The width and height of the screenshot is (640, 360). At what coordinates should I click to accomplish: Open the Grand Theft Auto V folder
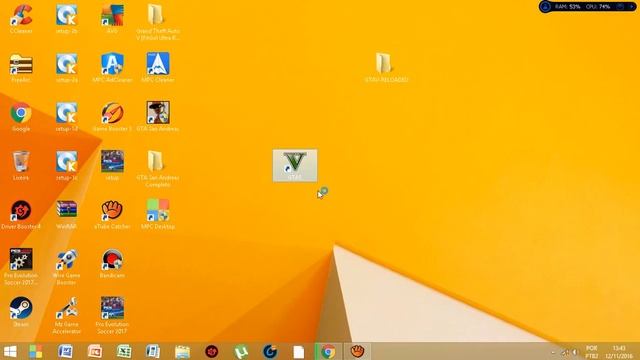pos(158,21)
